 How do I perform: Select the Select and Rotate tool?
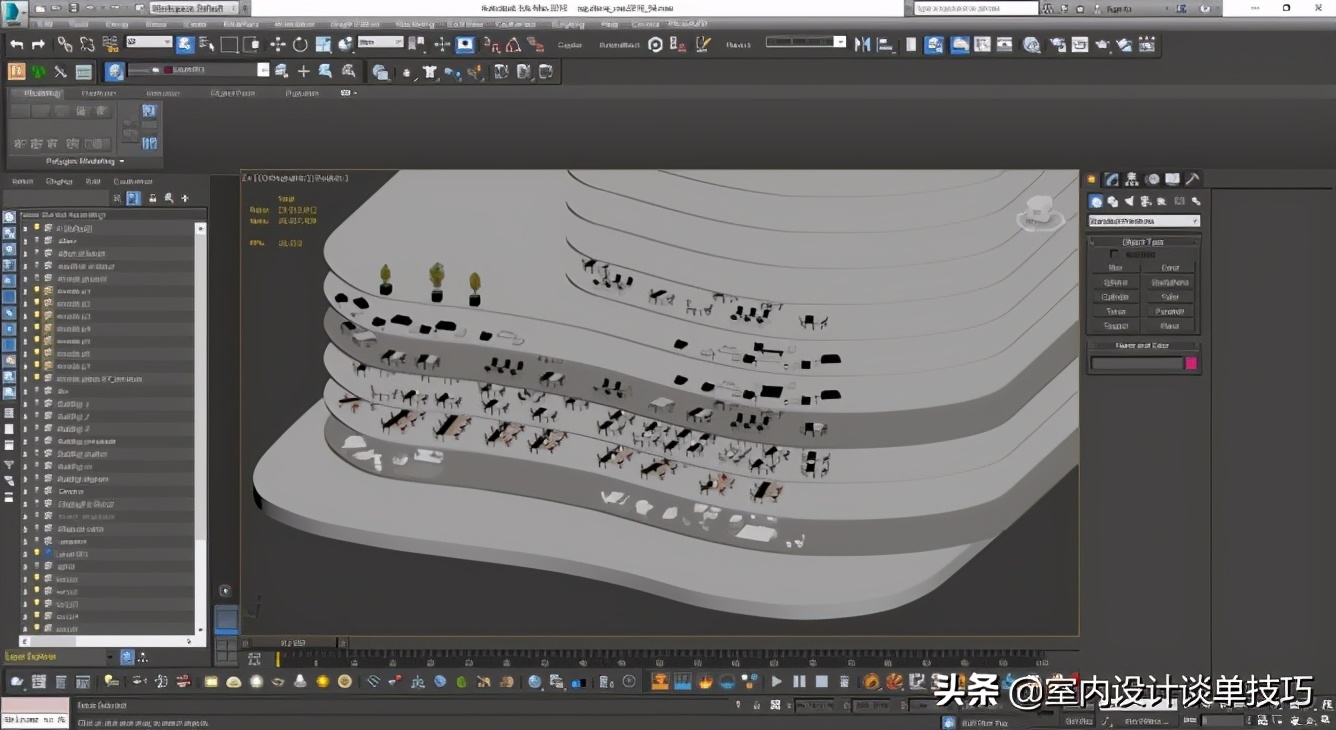point(300,44)
